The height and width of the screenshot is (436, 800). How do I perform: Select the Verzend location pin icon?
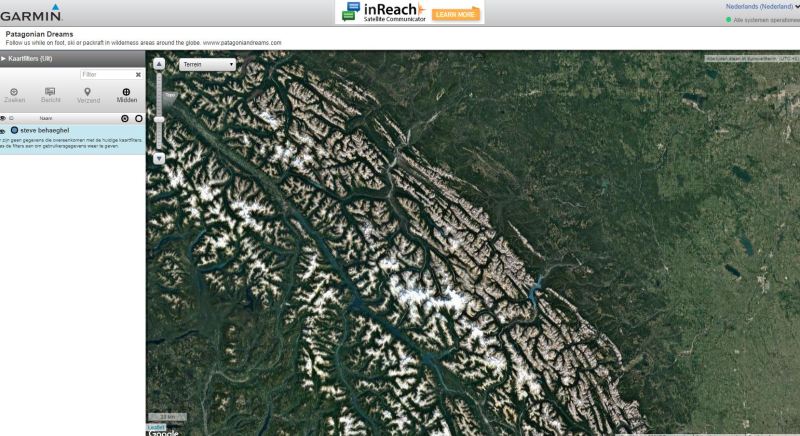(88, 92)
